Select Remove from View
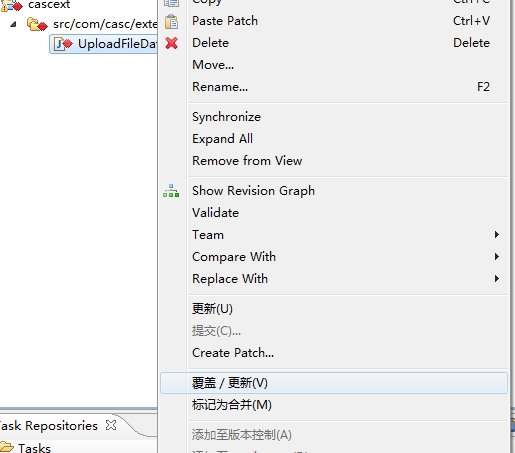The height and width of the screenshot is (453, 515). click(x=334, y=161)
